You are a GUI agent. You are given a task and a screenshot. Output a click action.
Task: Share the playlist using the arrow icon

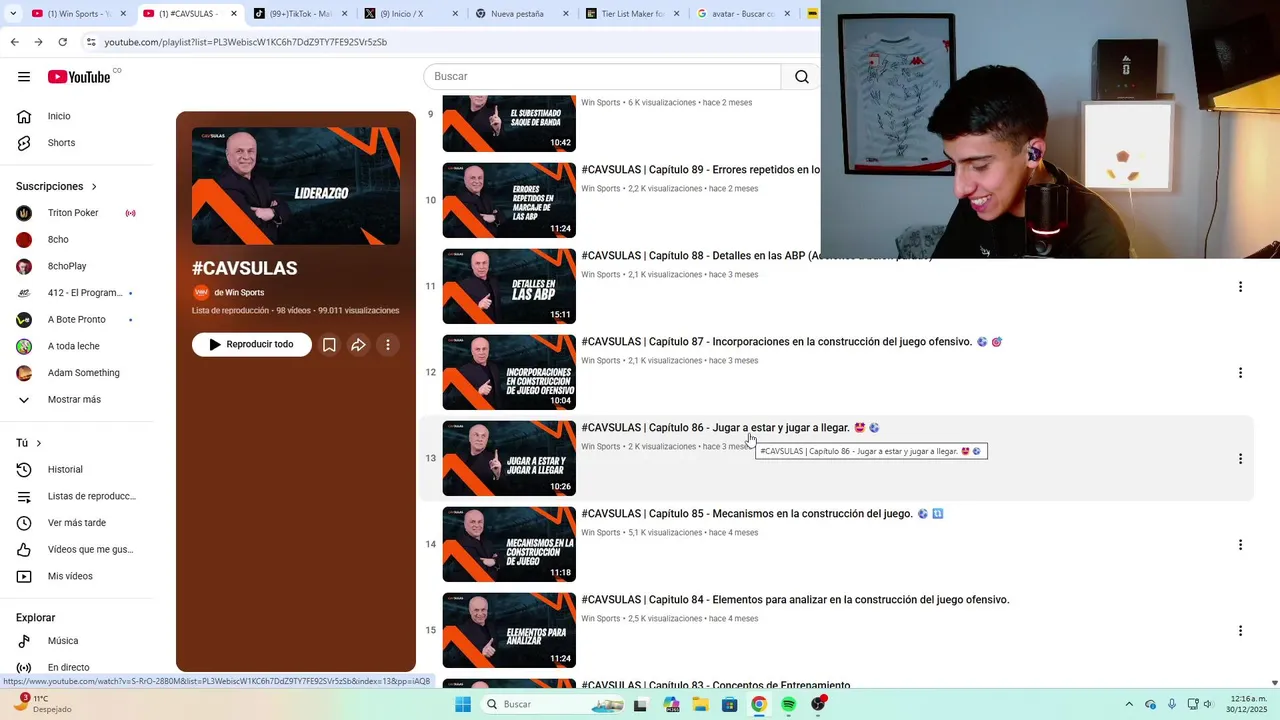coord(358,344)
